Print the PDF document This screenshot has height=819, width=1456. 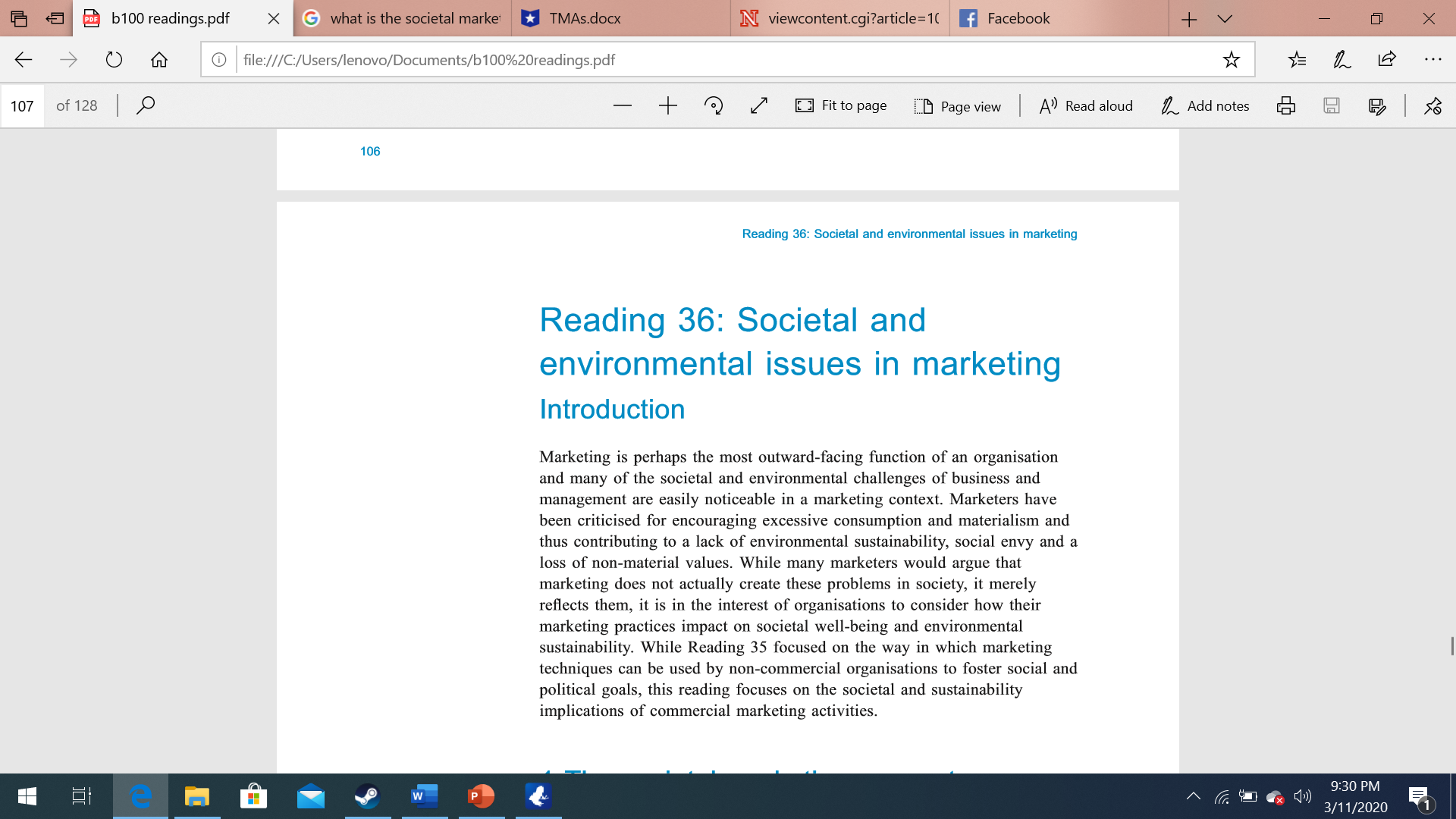coord(1286,105)
